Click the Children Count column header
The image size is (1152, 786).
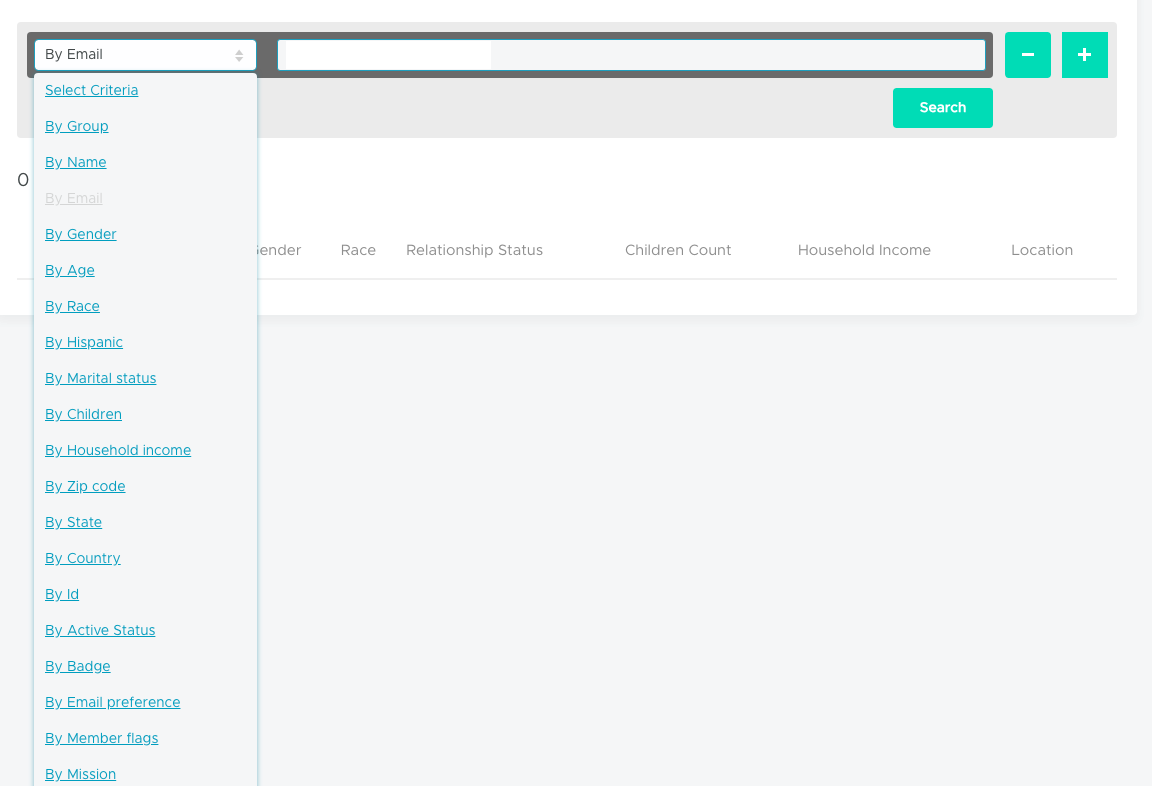[x=678, y=250]
